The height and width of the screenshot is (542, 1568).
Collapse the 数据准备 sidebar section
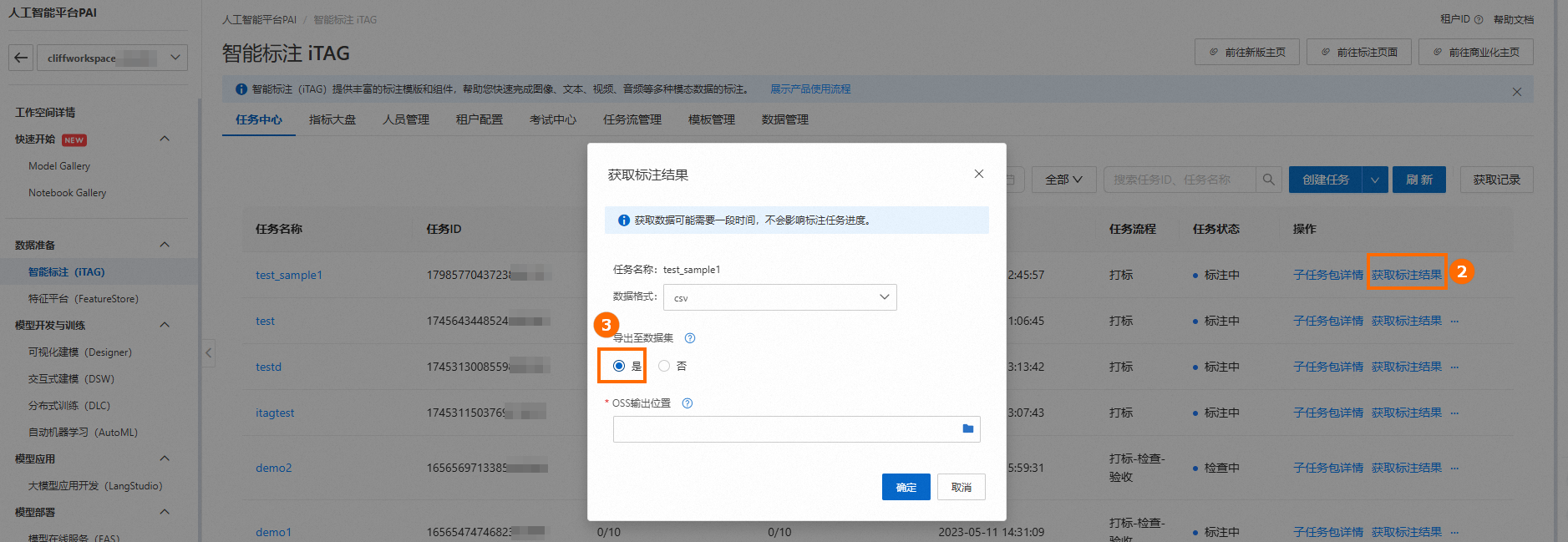coord(165,245)
